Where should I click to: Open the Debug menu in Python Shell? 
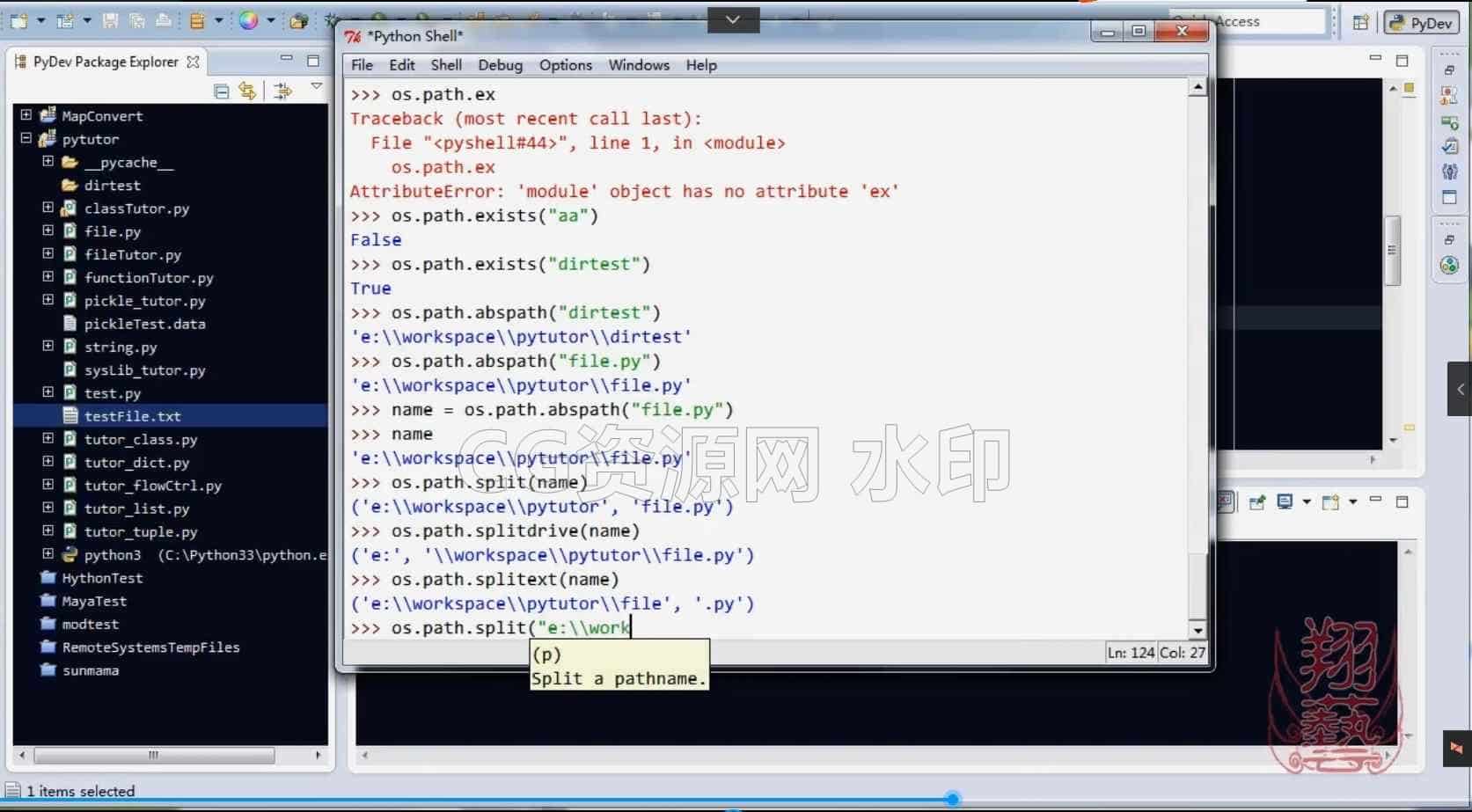500,65
